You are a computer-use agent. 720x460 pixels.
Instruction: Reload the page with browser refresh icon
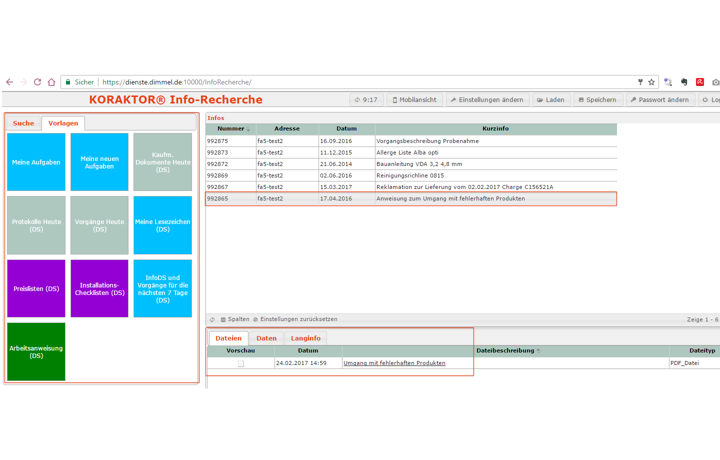pos(37,82)
